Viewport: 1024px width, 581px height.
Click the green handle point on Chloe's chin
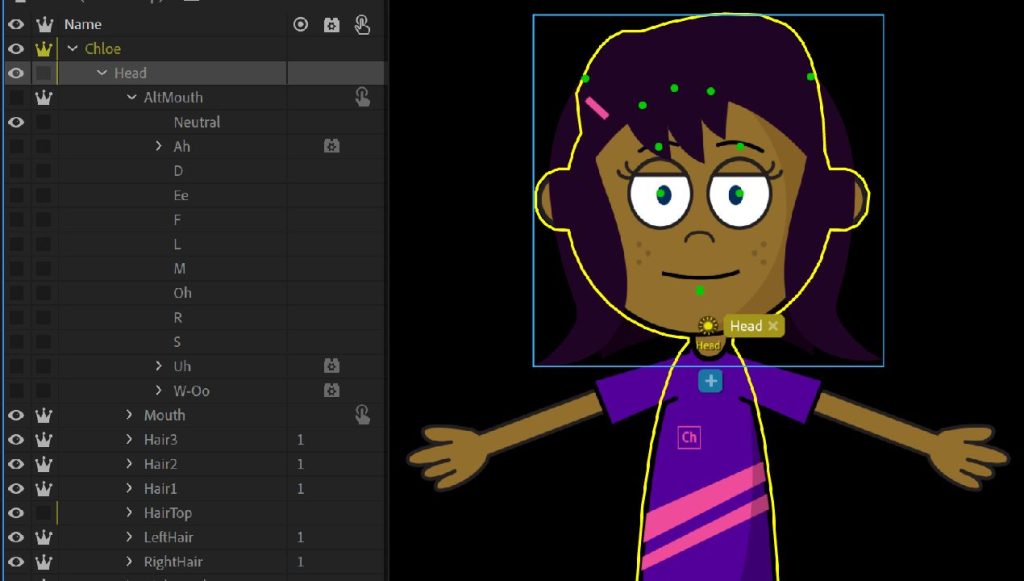click(698, 290)
